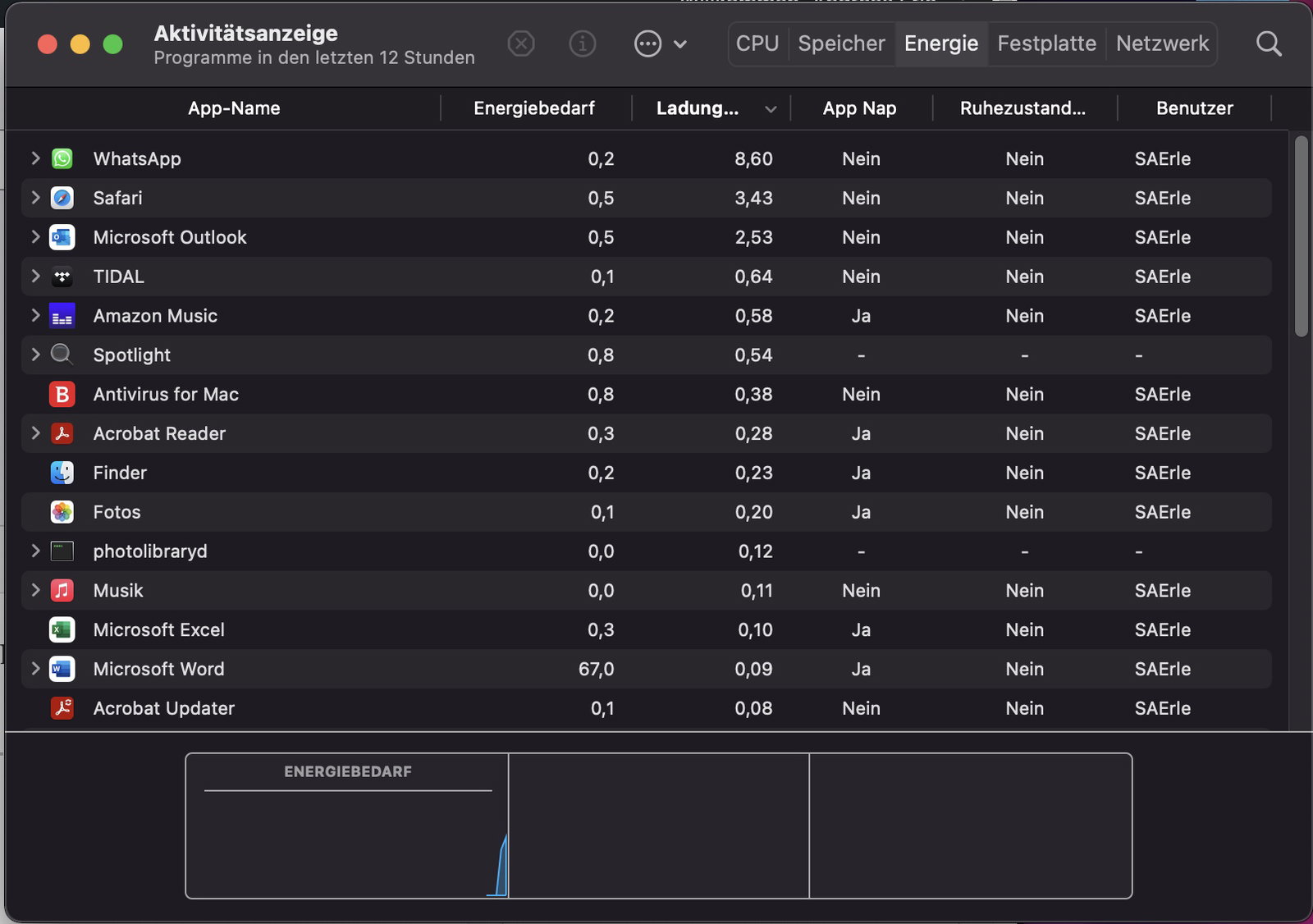Click the process info icon
This screenshot has width=1313, height=924.
point(583,43)
